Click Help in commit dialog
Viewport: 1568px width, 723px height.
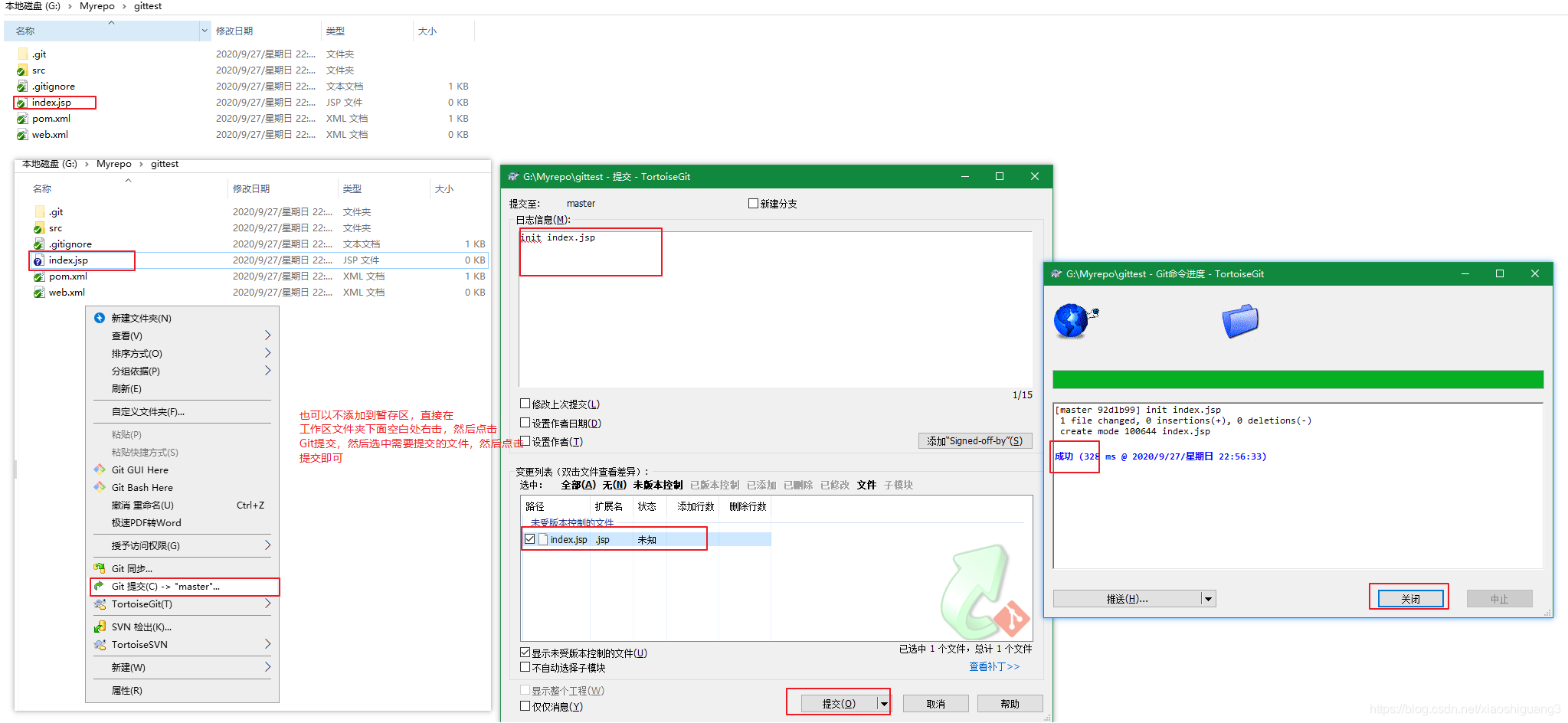tap(1010, 704)
